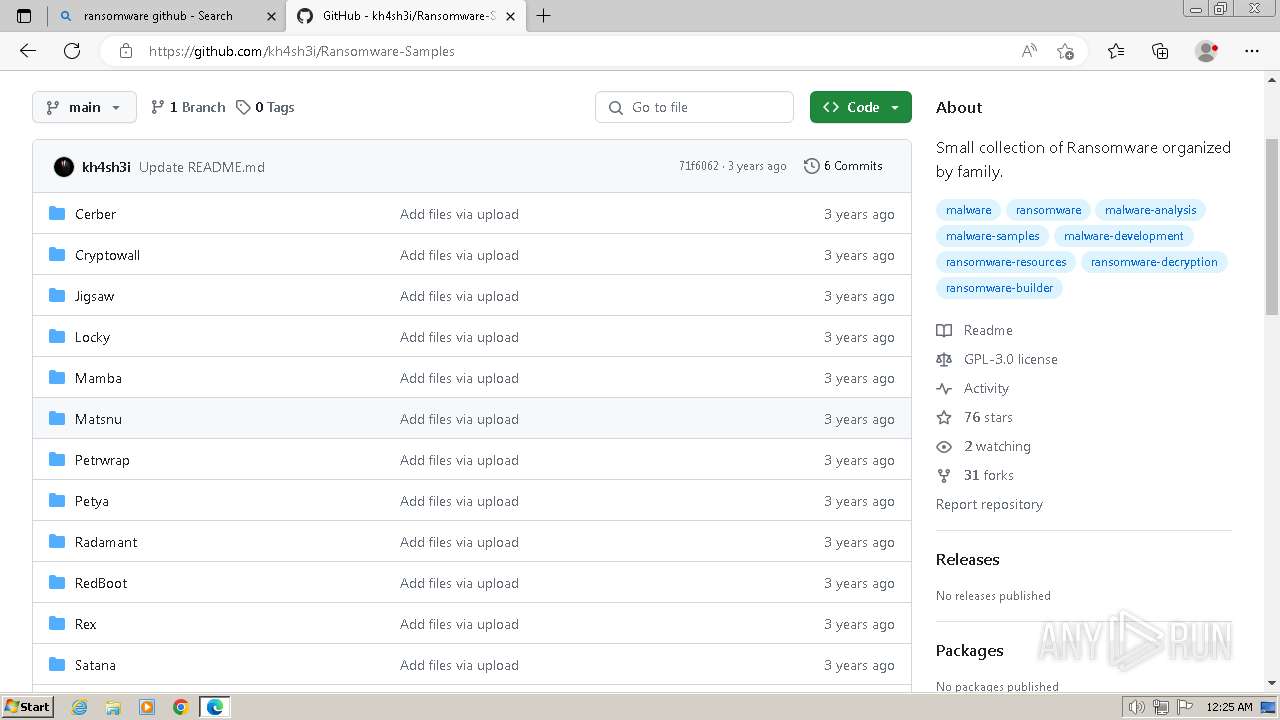Select the malware-analysis topic tag

click(1150, 210)
